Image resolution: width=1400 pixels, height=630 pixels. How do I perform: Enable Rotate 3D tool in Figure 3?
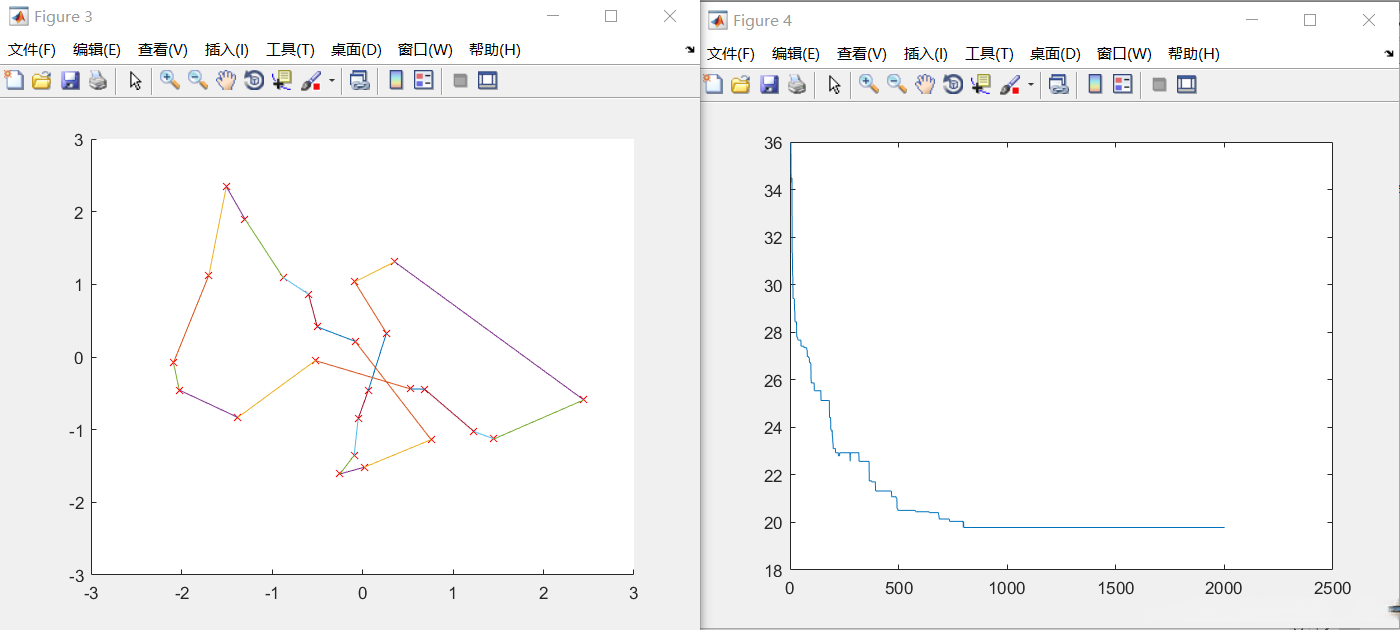point(254,81)
